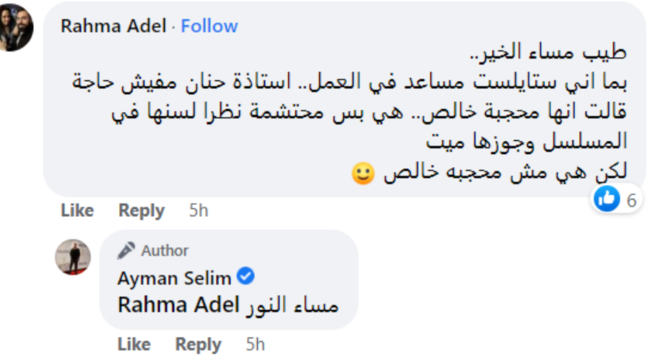Open Rahma Adel's profile picture

[16, 27]
